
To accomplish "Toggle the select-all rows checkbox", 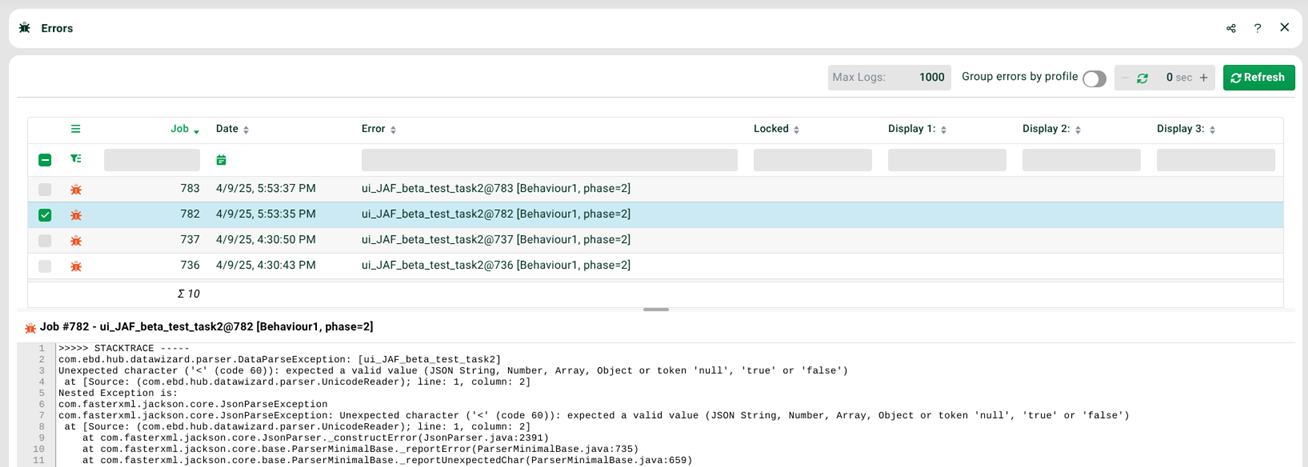I will click(x=45, y=160).
